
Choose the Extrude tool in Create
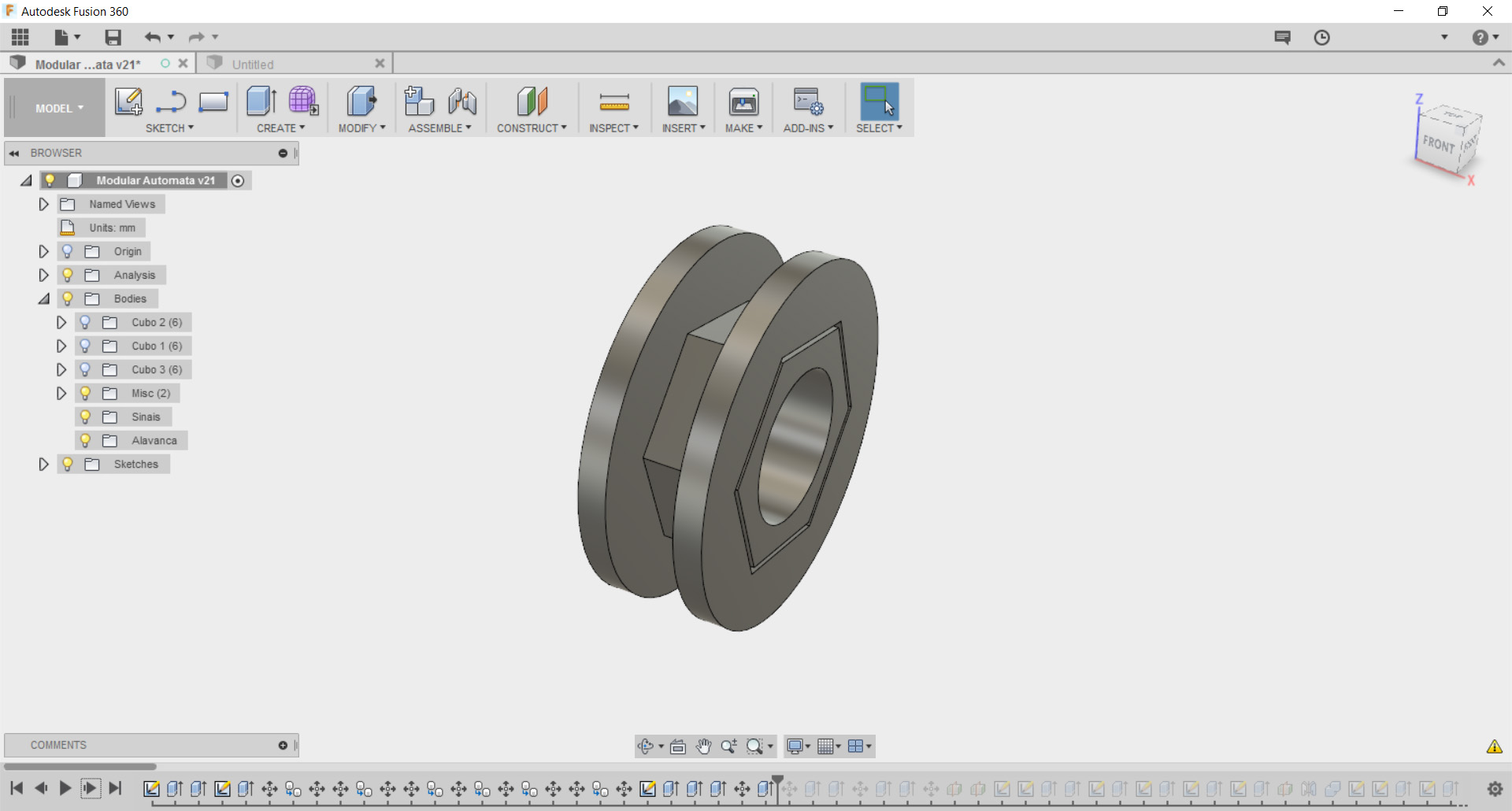point(261,102)
